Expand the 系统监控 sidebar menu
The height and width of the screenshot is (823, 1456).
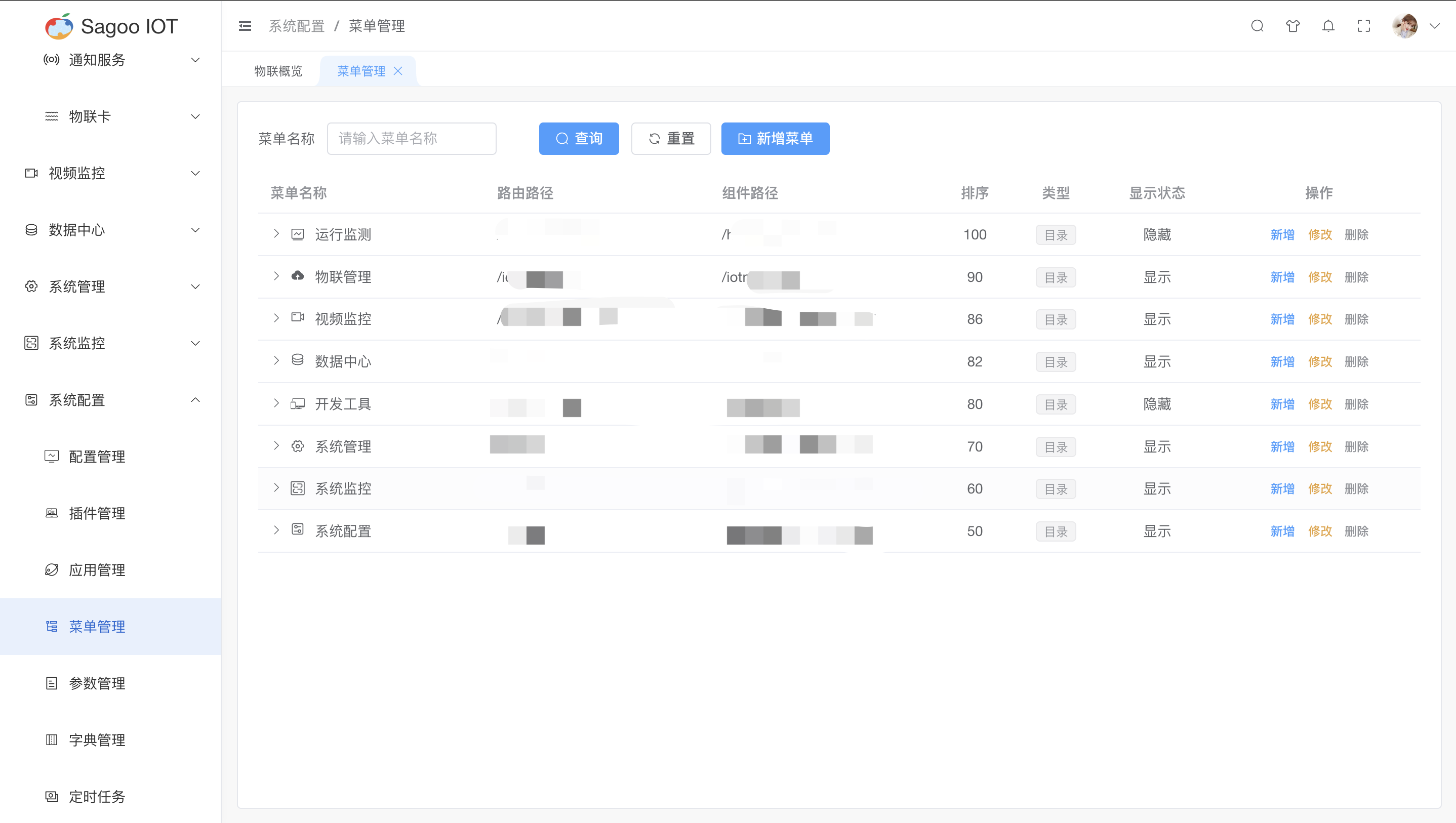click(111, 343)
